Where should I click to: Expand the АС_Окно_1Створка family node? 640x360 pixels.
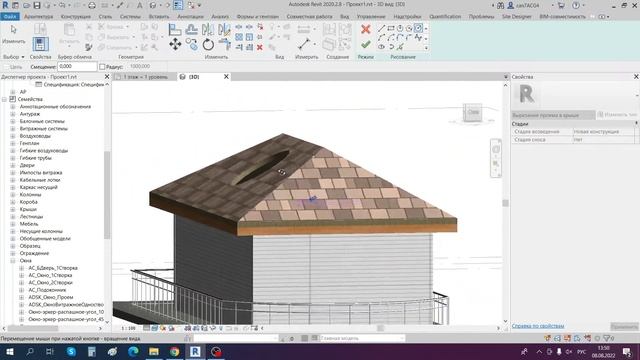pos(22,275)
